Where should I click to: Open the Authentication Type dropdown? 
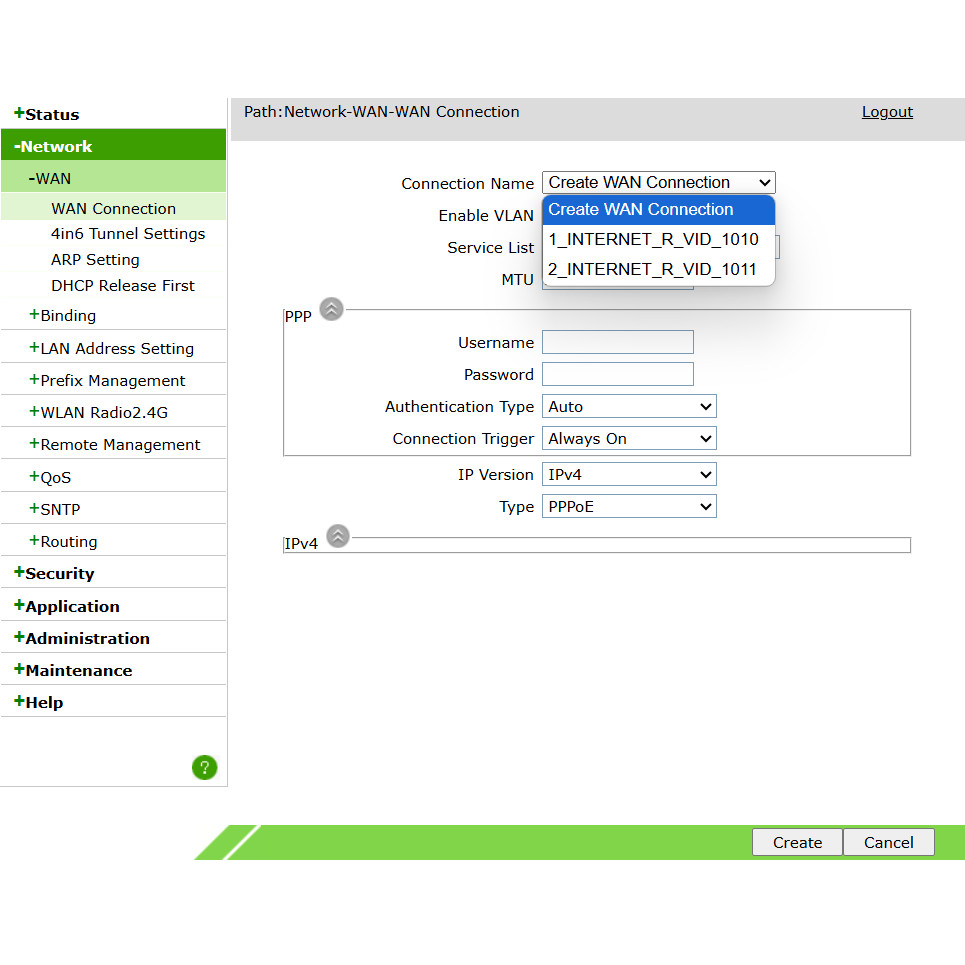click(629, 407)
